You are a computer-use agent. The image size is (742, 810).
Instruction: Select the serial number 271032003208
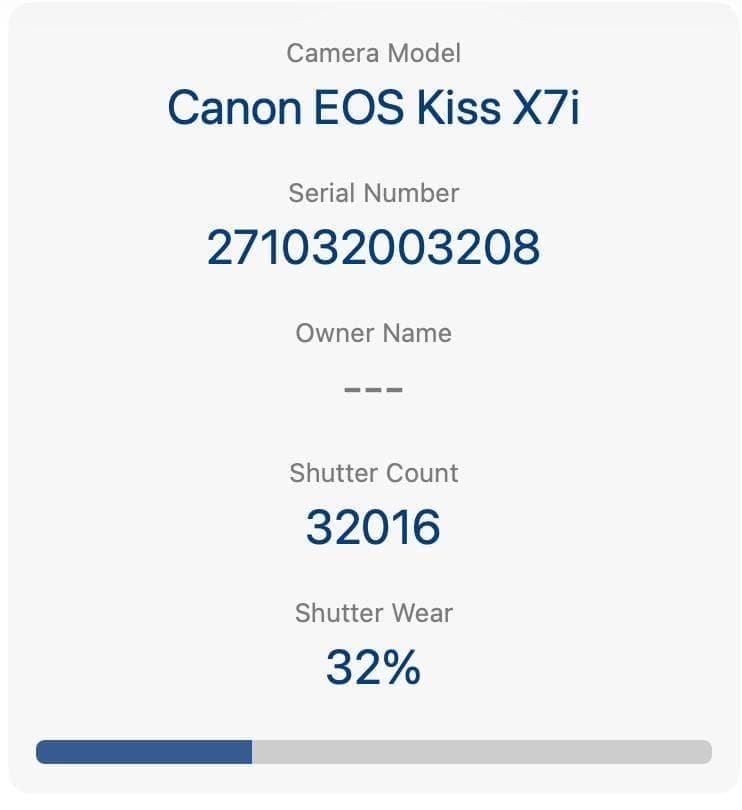[x=373, y=247]
